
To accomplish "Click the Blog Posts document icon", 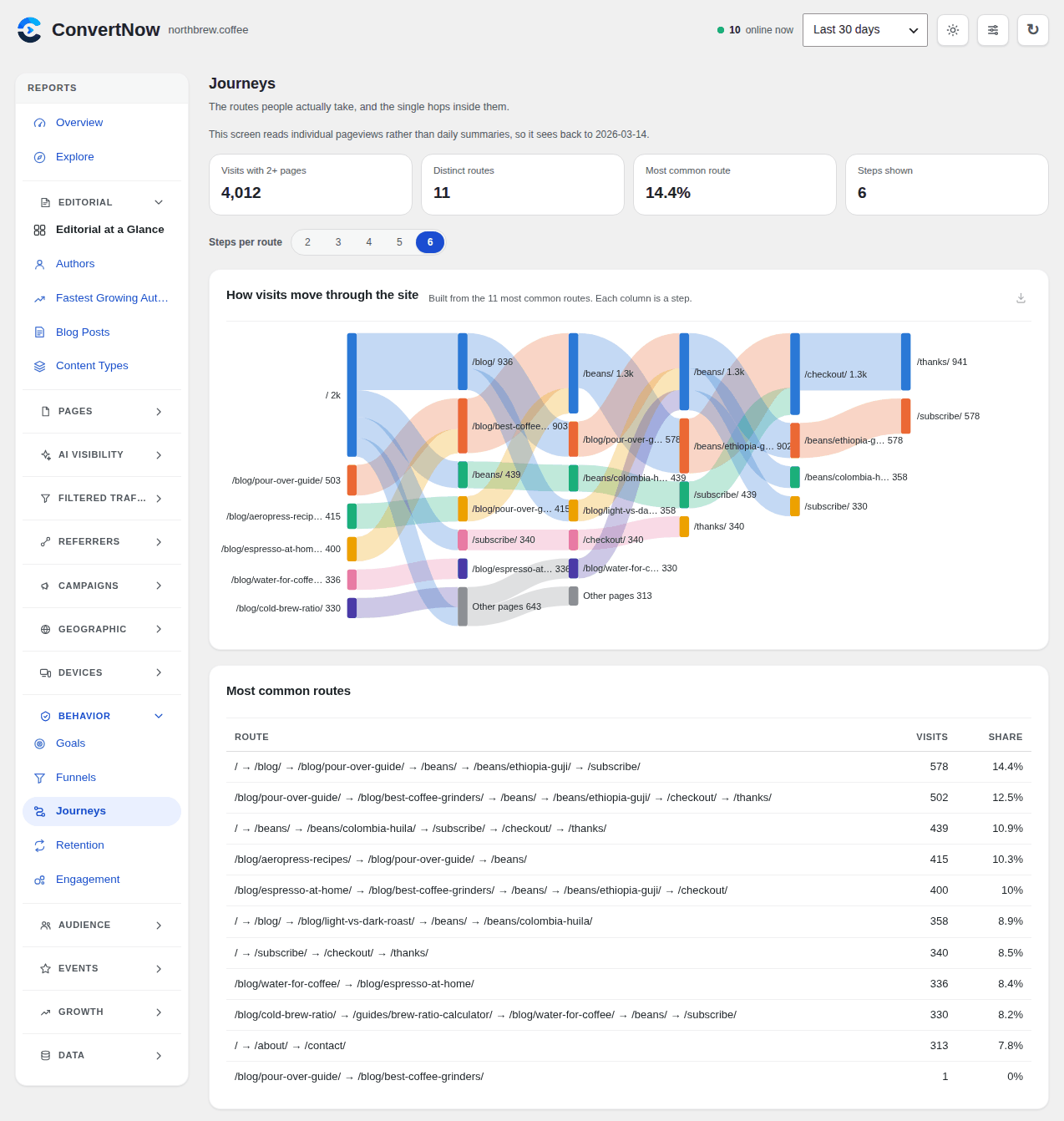I will tap(39, 332).
